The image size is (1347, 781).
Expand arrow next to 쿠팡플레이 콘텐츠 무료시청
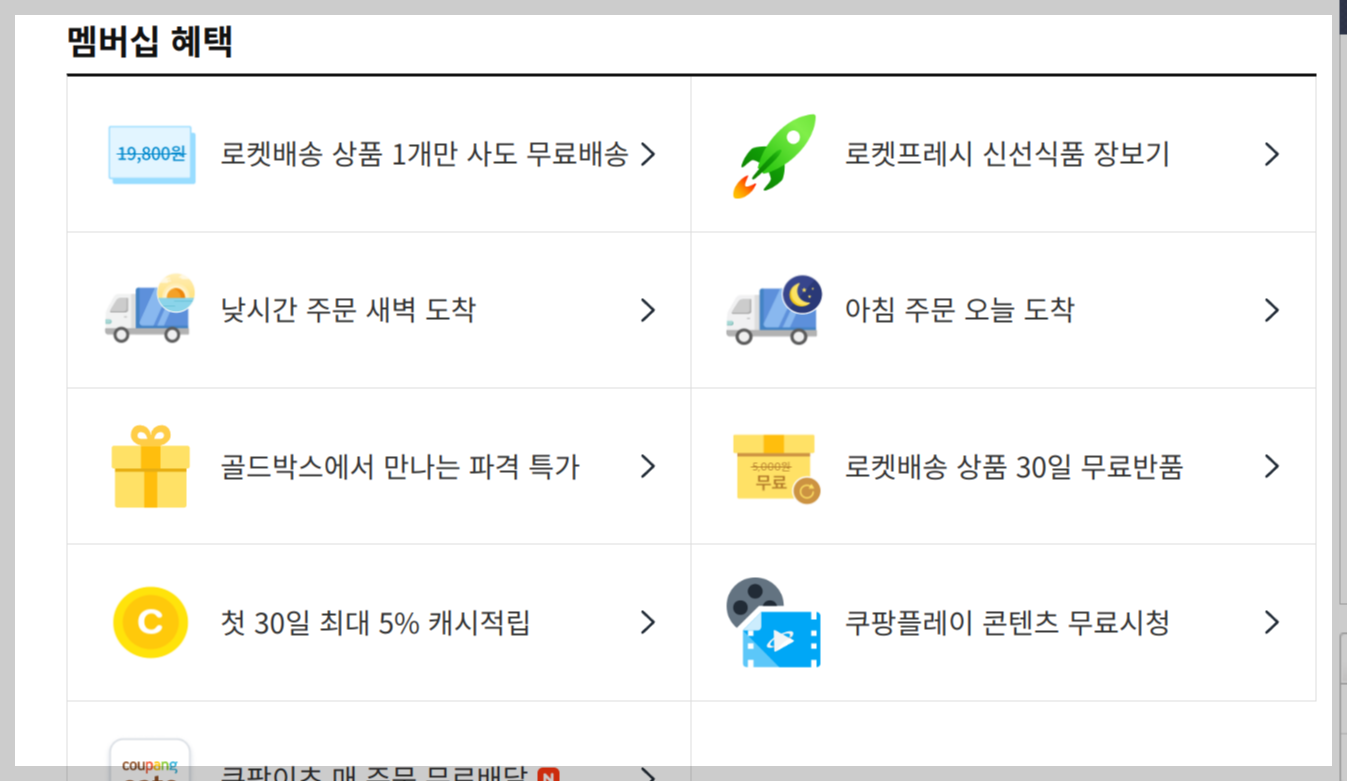[x=1271, y=622]
